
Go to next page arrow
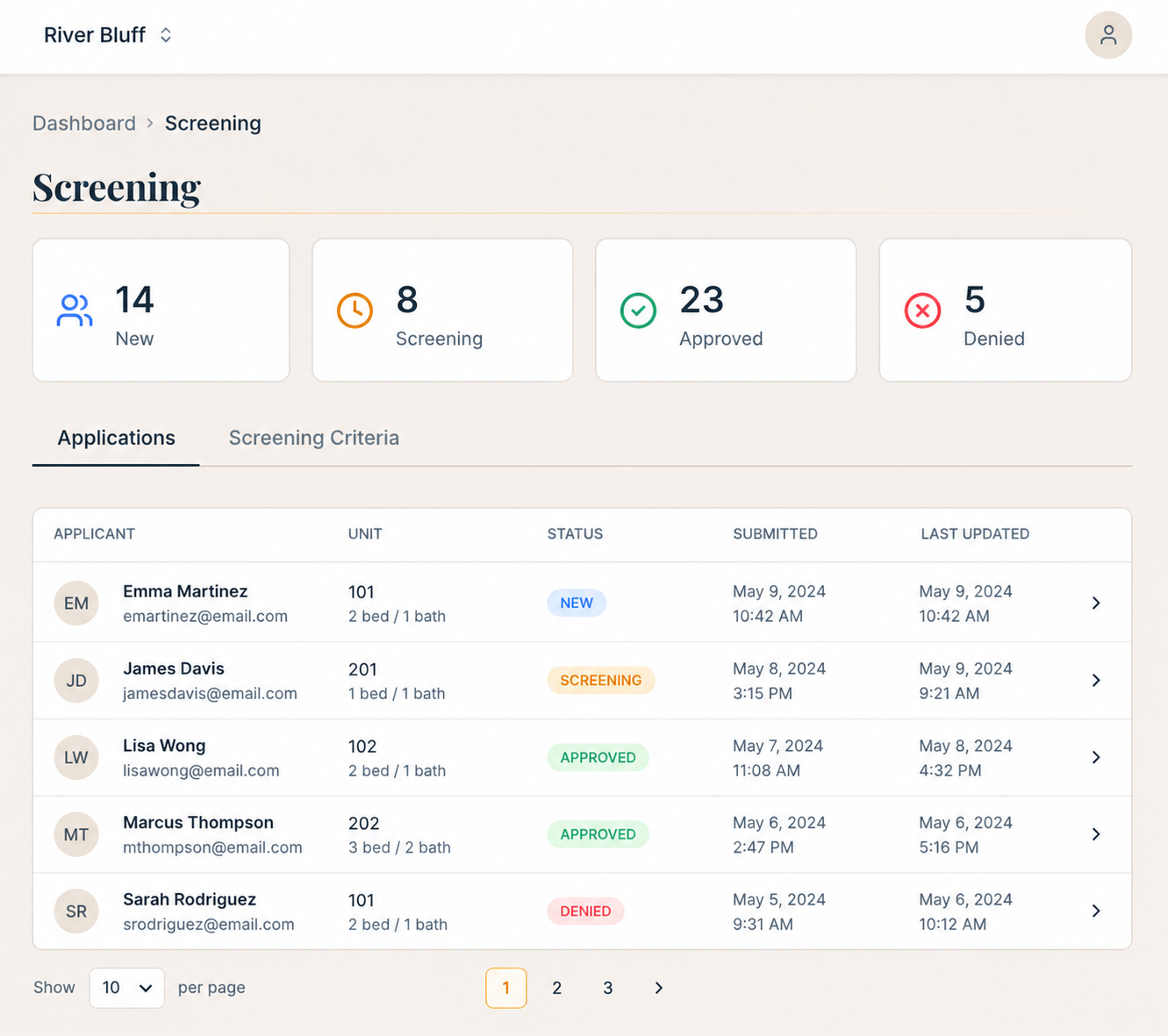click(x=659, y=988)
